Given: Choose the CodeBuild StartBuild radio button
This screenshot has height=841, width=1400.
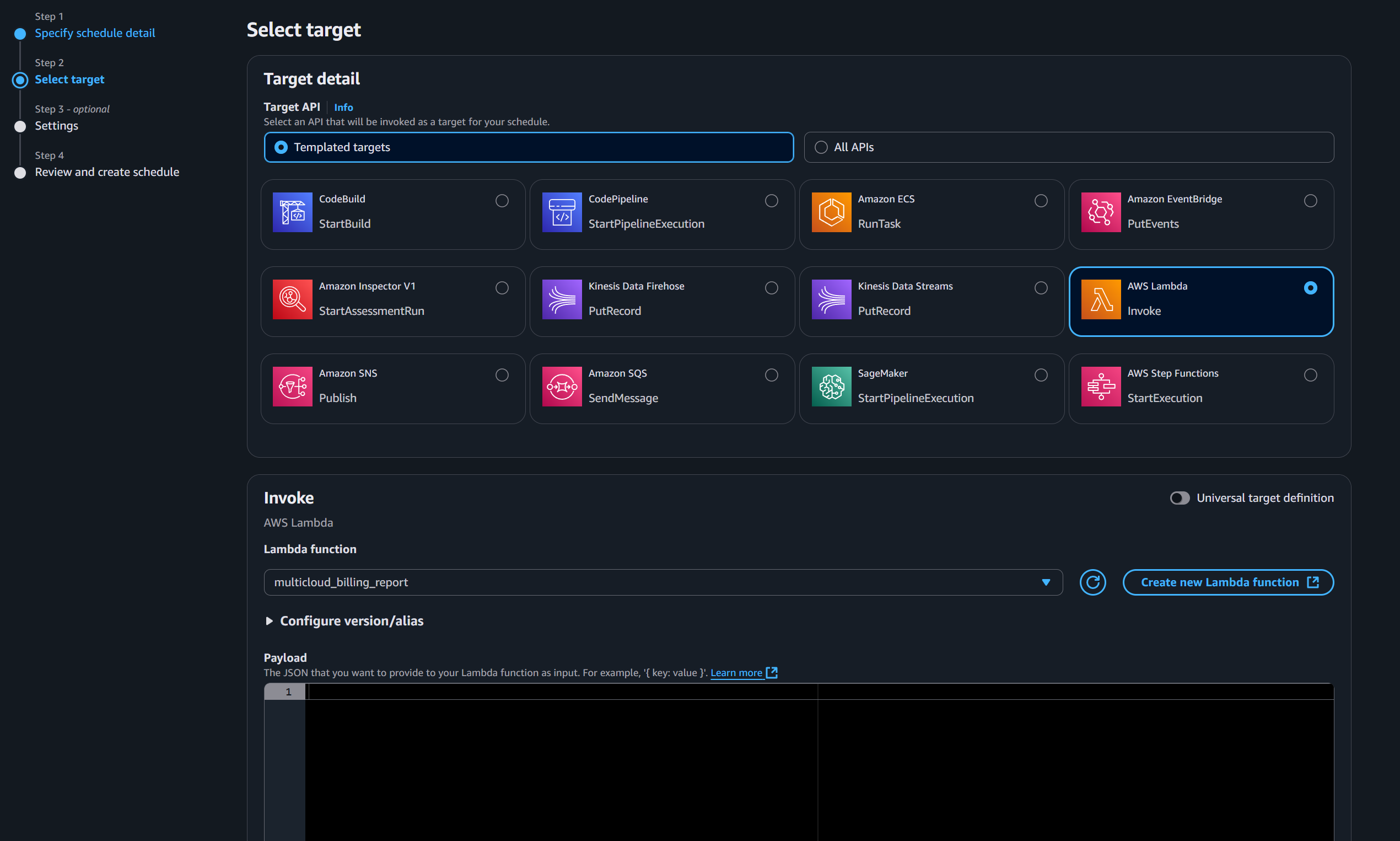Looking at the screenshot, I should tap(502, 201).
